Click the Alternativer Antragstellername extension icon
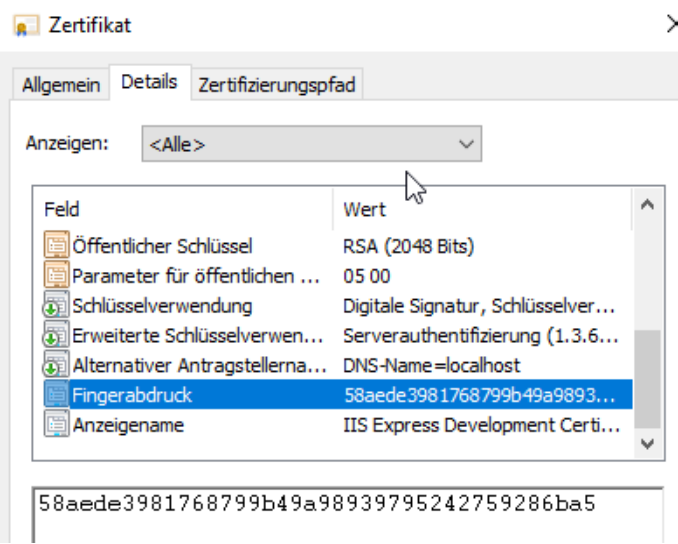 click(55, 364)
